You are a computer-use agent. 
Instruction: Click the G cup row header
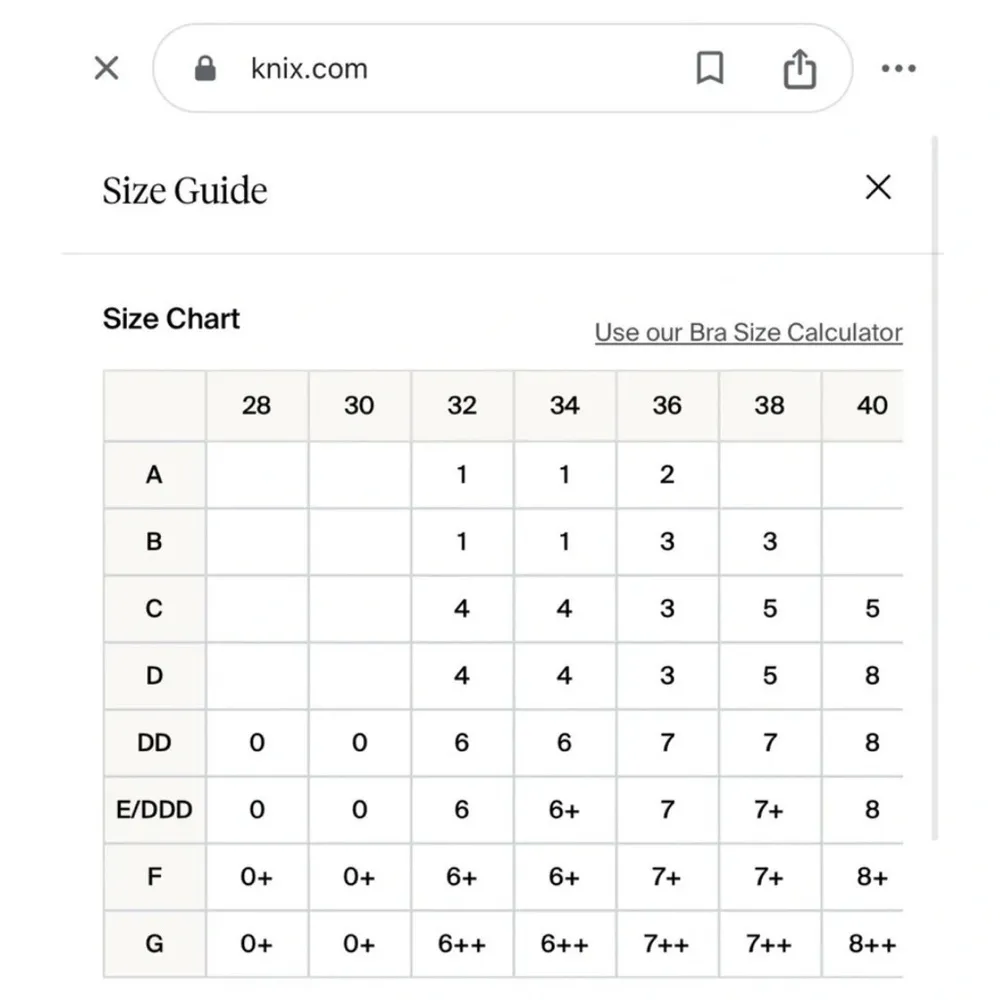click(154, 943)
